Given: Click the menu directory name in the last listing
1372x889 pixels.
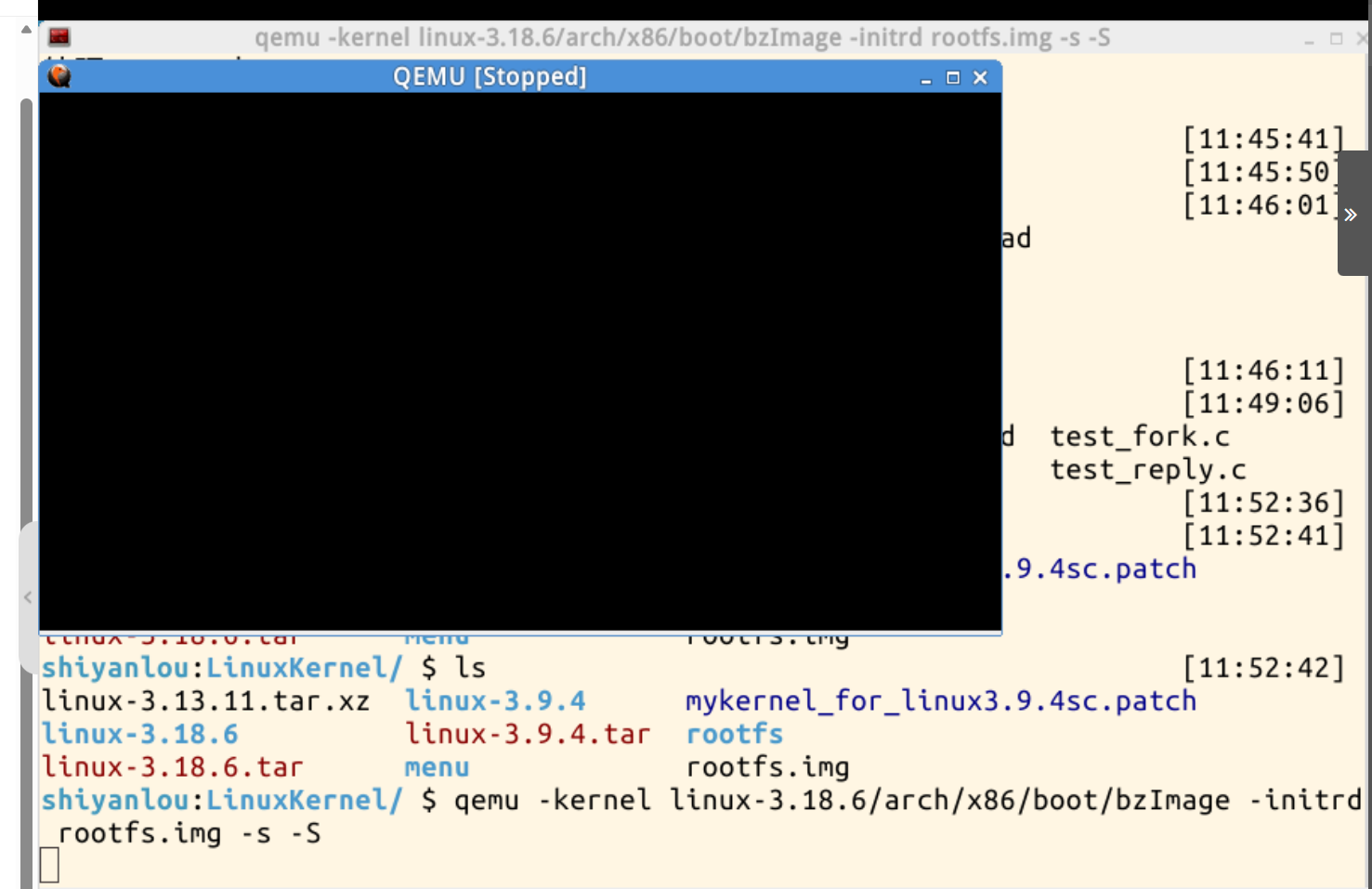Looking at the screenshot, I should 438,768.
